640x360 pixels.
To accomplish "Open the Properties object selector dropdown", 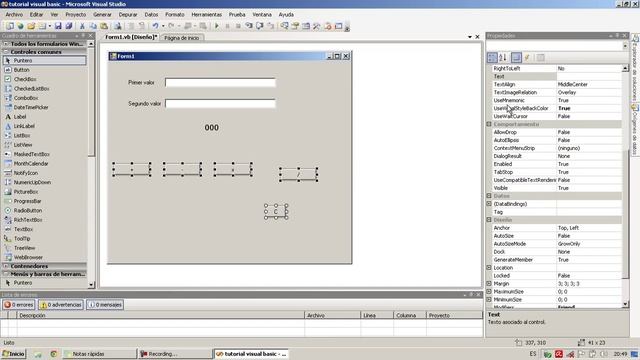I will pyautogui.click(x=625, y=47).
